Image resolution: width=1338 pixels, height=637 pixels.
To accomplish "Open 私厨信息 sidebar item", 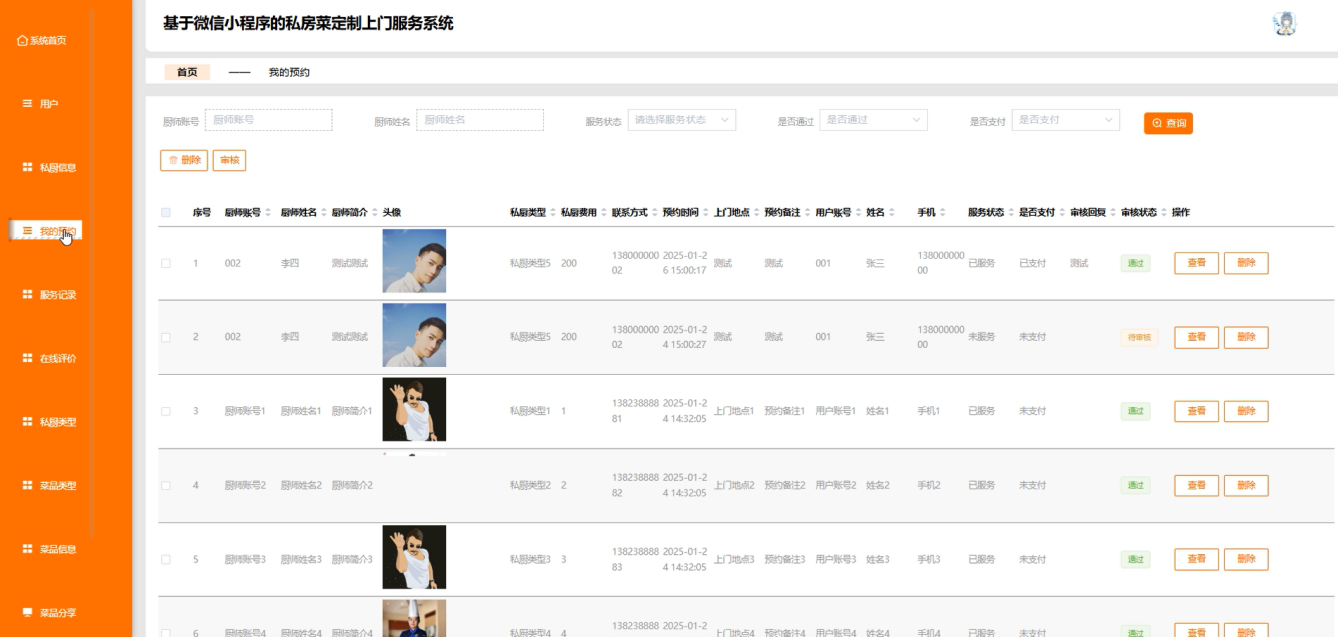I will [x=50, y=168].
